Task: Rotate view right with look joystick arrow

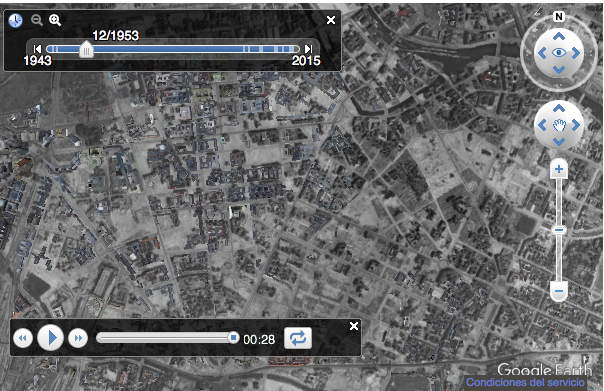Action: (576, 53)
